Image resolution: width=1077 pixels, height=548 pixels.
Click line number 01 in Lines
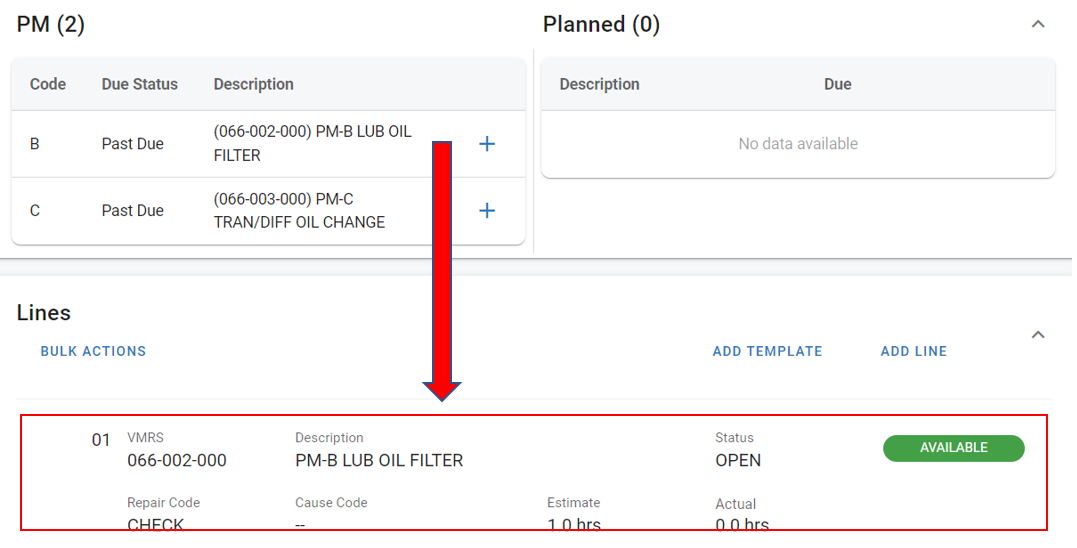point(101,440)
